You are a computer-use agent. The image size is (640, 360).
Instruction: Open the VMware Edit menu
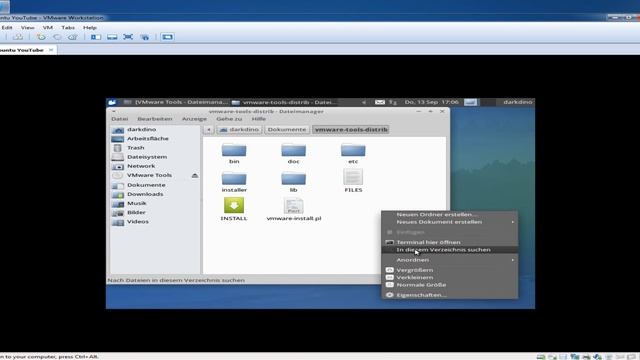click(7, 28)
